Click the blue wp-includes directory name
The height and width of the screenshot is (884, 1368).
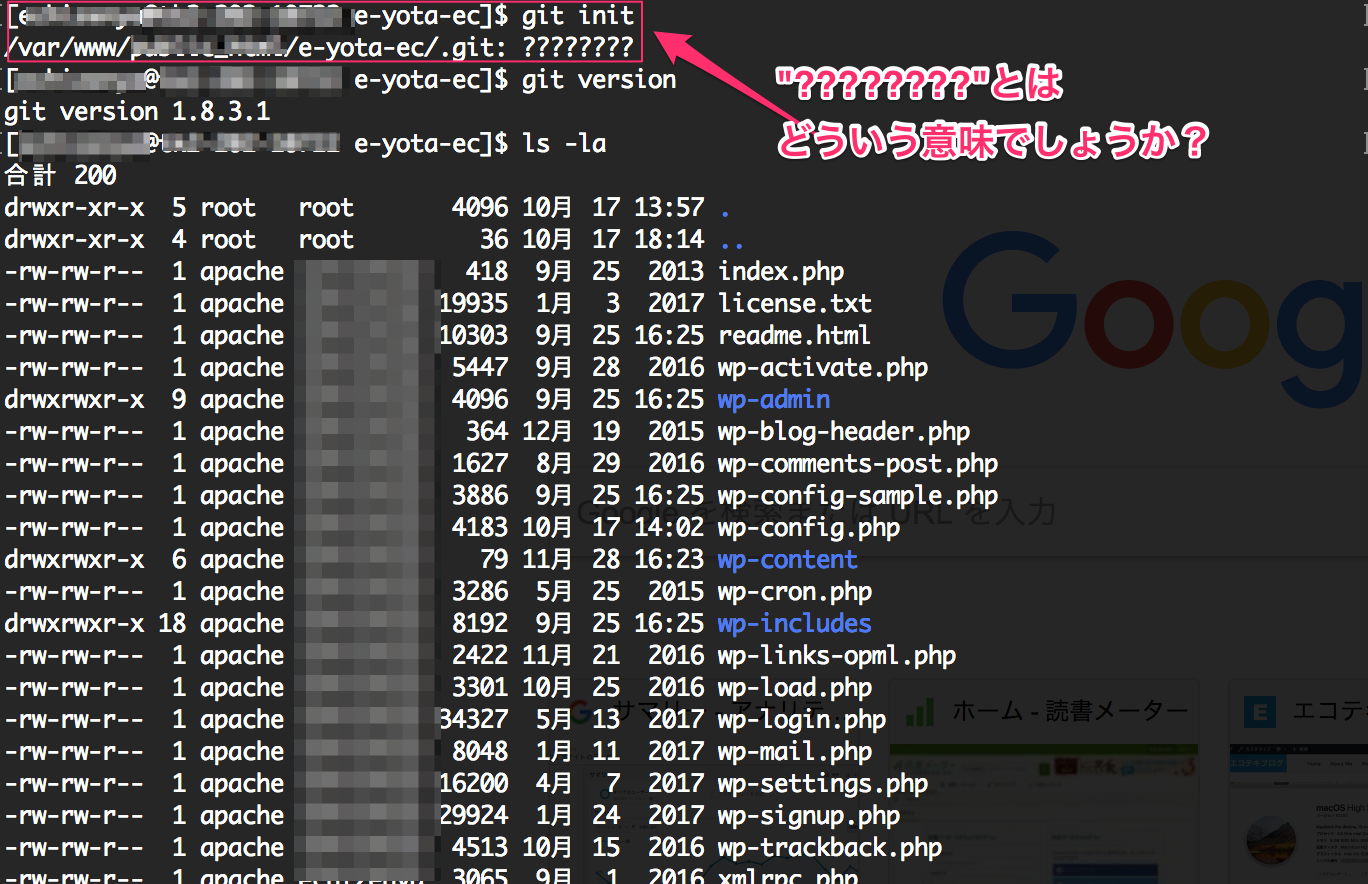[x=795, y=624]
